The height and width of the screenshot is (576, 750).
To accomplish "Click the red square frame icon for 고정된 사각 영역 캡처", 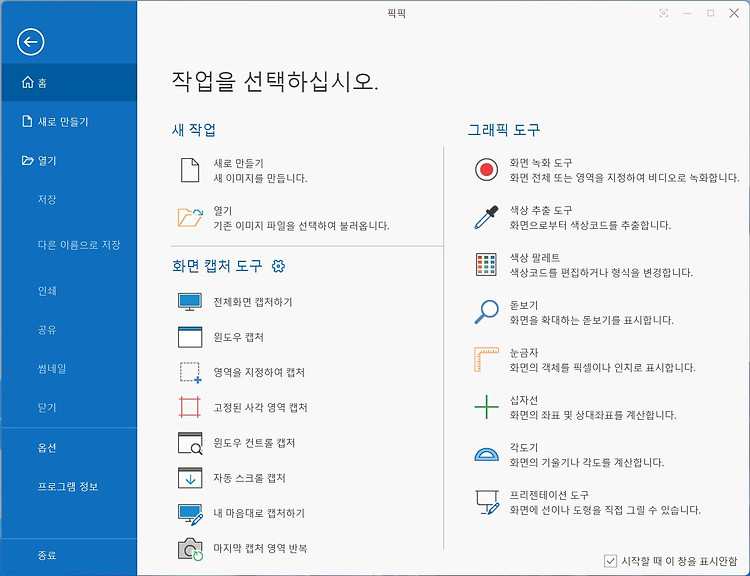I will 190,408.
